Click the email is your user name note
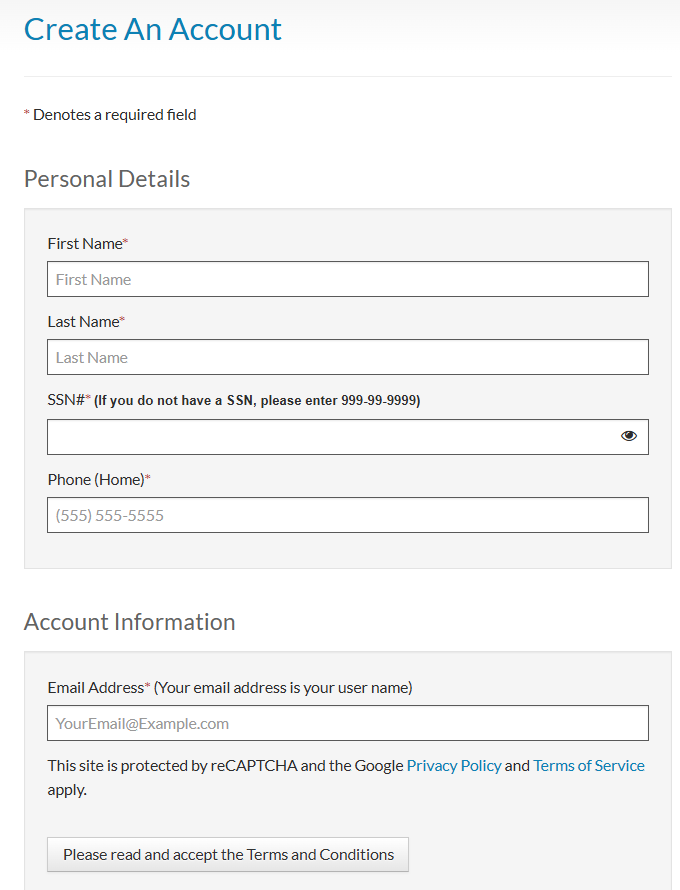This screenshot has height=890, width=680. point(283,688)
